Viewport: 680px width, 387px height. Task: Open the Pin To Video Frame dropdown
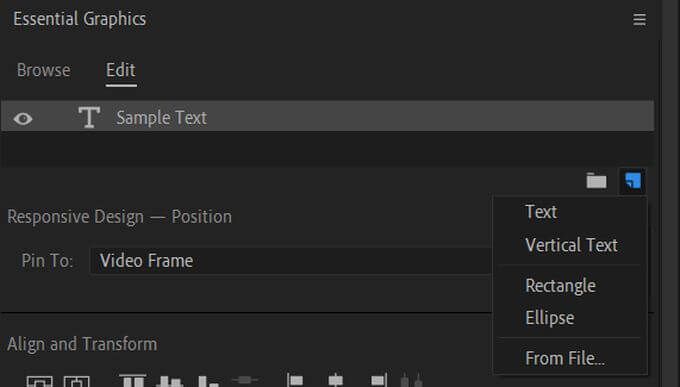pos(291,261)
